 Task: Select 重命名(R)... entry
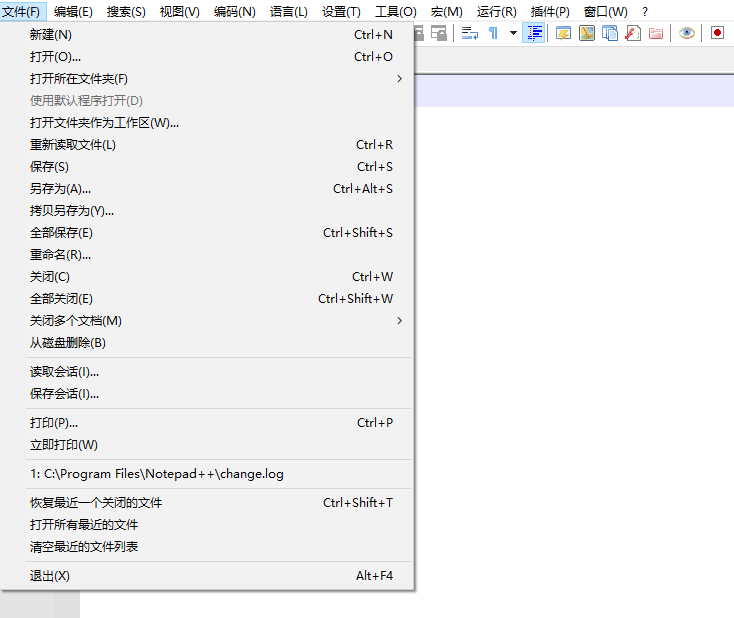(207, 255)
